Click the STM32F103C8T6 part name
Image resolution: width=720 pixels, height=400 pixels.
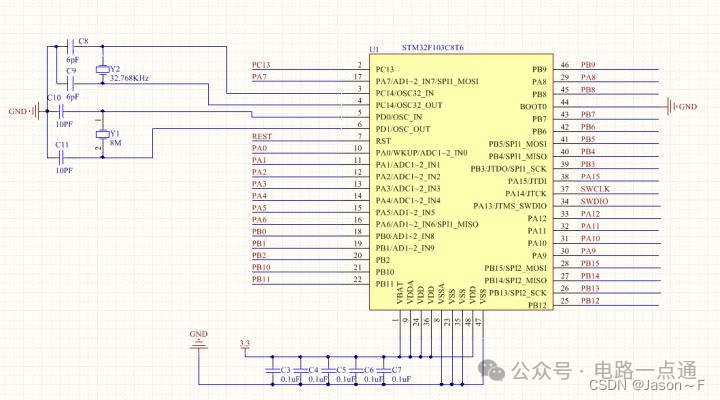pyautogui.click(x=433, y=47)
